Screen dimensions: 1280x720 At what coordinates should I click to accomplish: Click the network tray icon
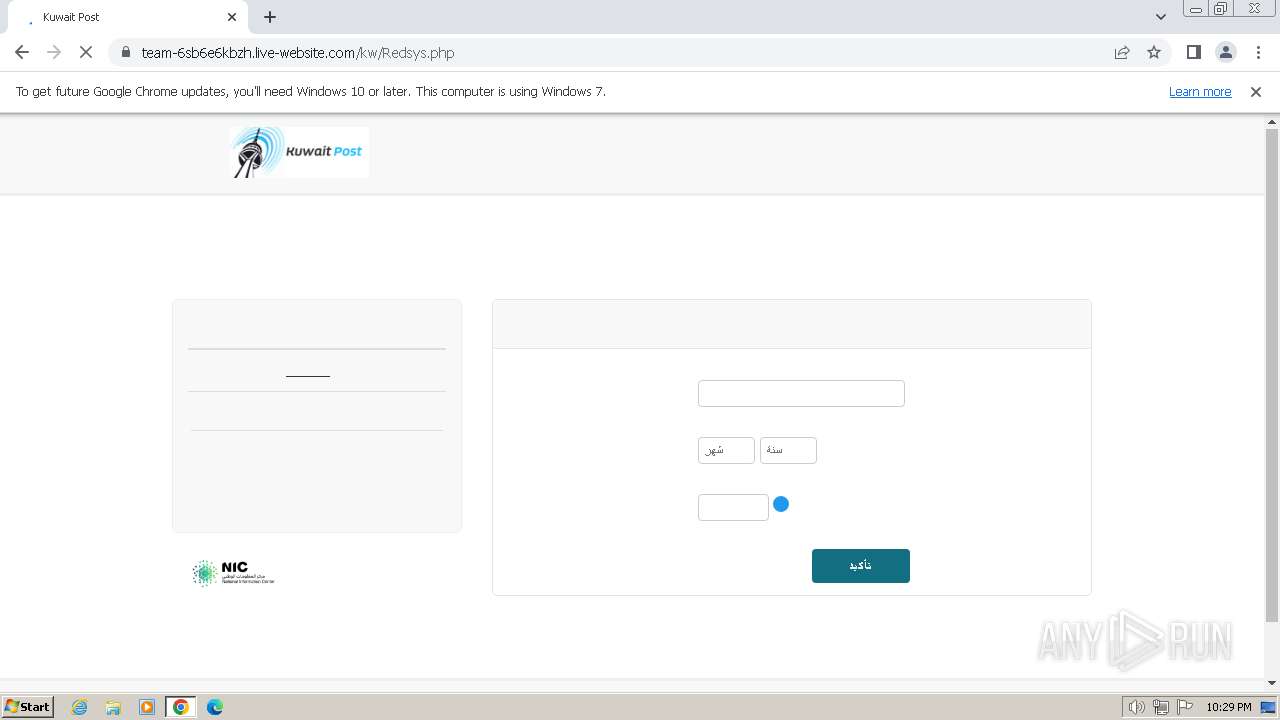tap(1161, 707)
